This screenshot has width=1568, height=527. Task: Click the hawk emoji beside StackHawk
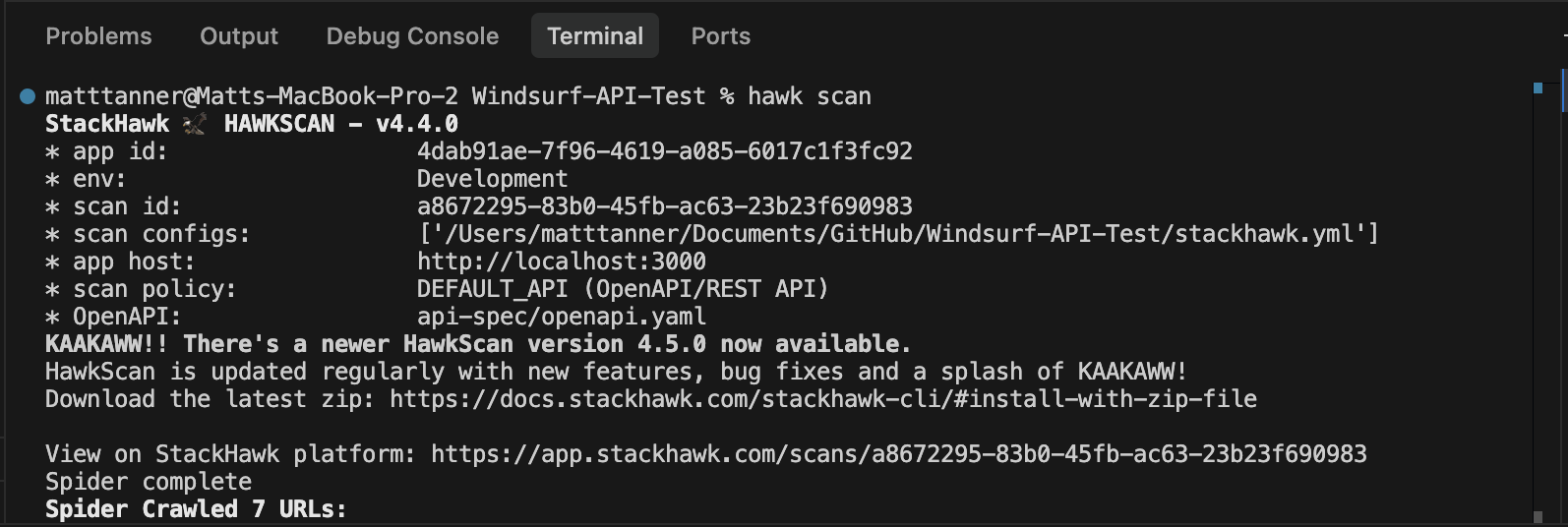tap(195, 124)
